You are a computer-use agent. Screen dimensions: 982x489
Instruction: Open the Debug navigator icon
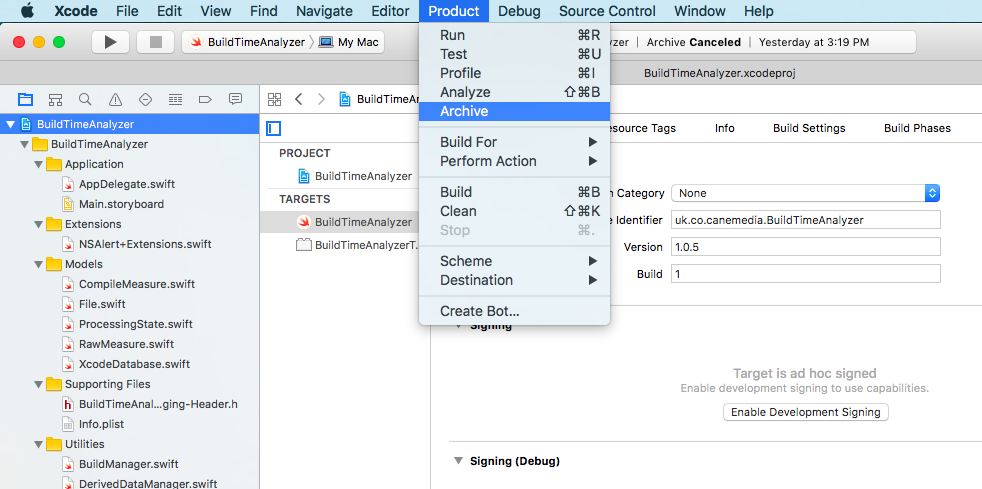point(175,99)
